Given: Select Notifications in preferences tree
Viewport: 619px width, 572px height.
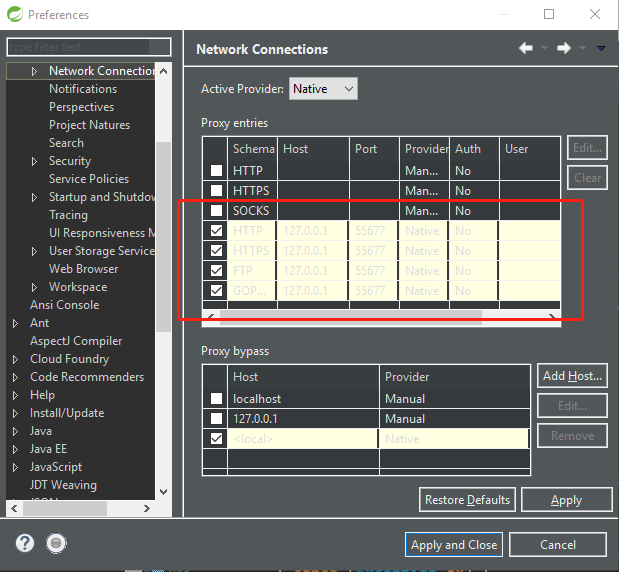Looking at the screenshot, I should point(83,89).
